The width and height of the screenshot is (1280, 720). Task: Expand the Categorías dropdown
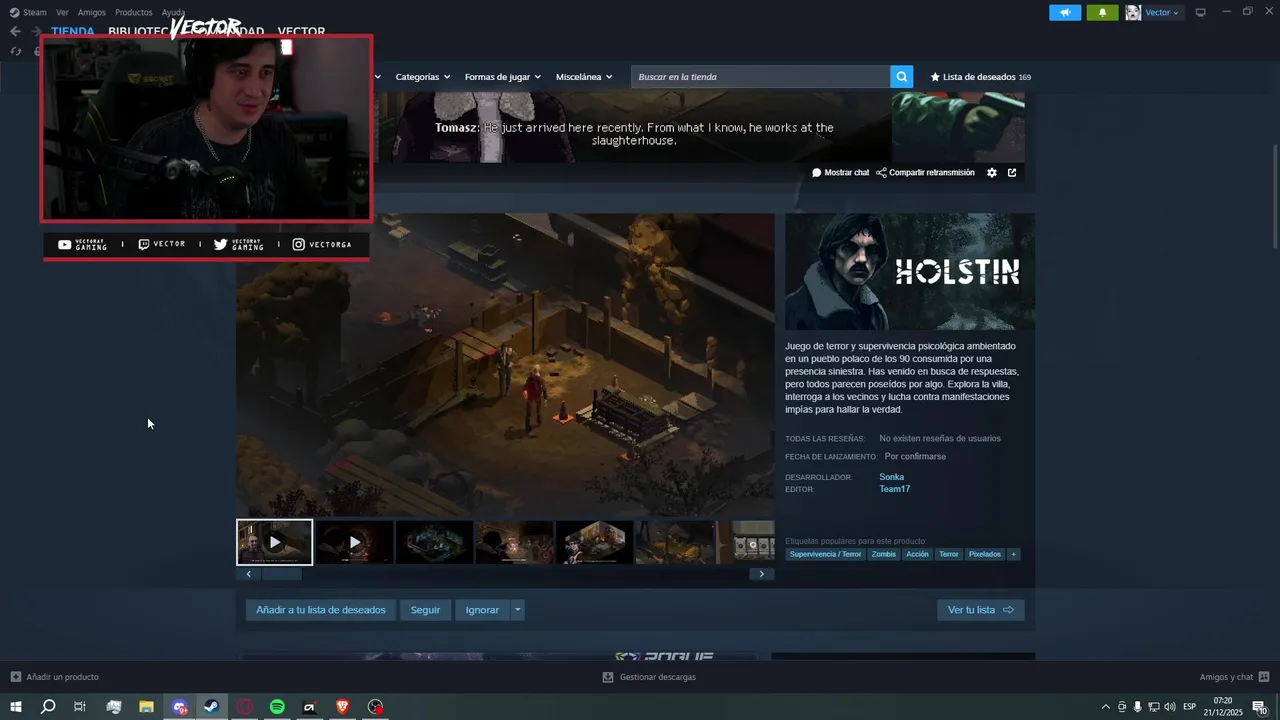[423, 77]
